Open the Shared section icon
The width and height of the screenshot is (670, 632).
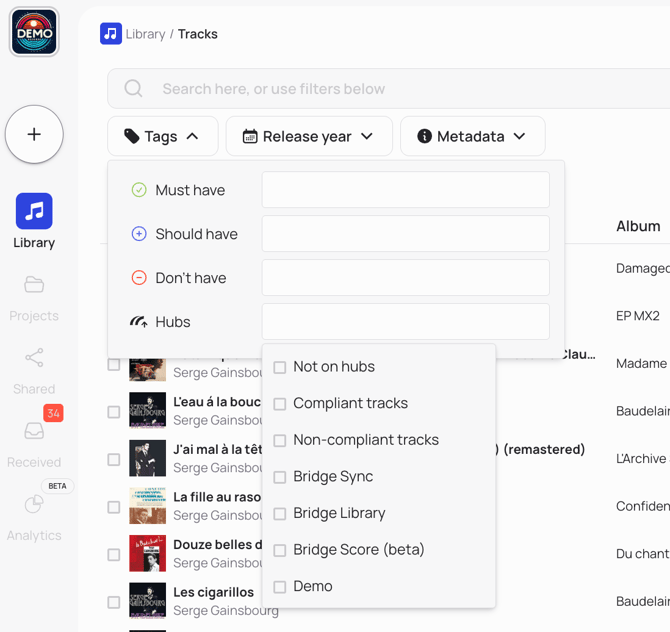click(x=34, y=357)
